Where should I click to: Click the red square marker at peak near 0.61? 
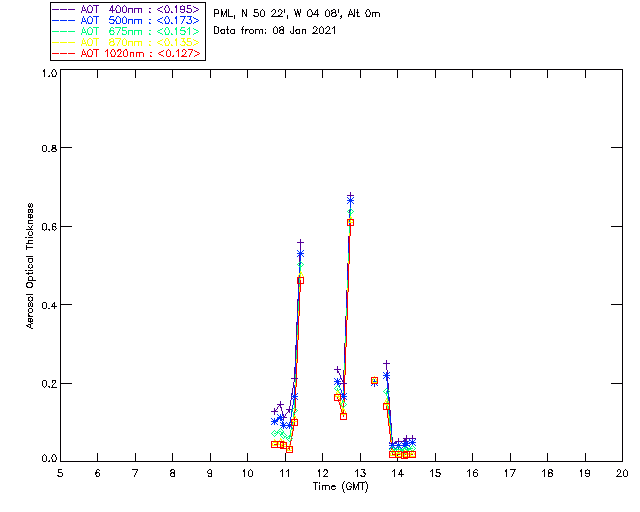350,223
